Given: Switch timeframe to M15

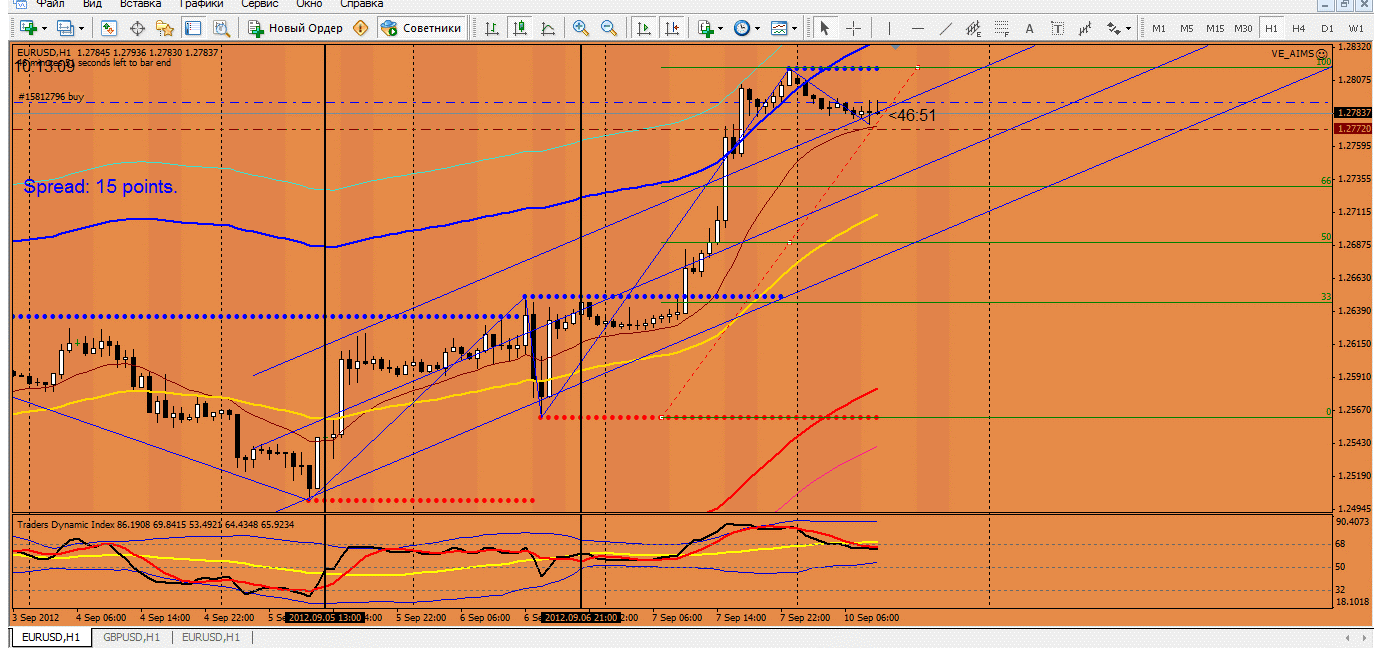Looking at the screenshot, I should (x=1214, y=28).
